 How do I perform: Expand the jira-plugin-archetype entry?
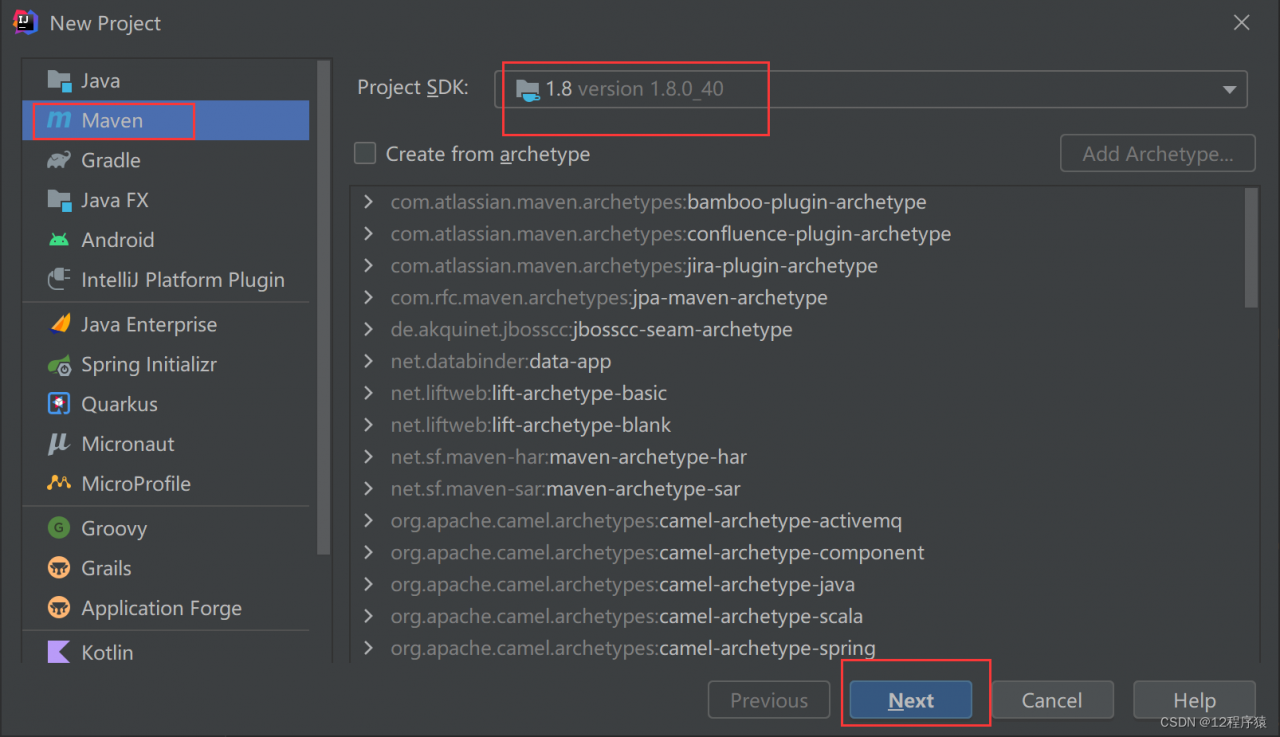point(369,266)
